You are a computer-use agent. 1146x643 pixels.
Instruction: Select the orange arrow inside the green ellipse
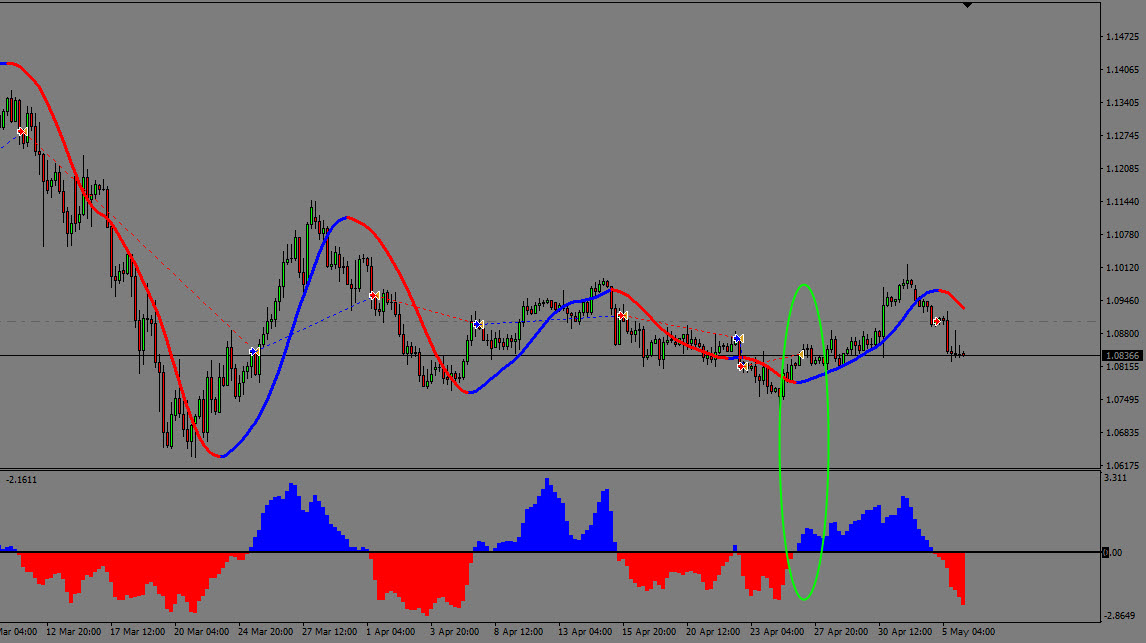(802, 354)
